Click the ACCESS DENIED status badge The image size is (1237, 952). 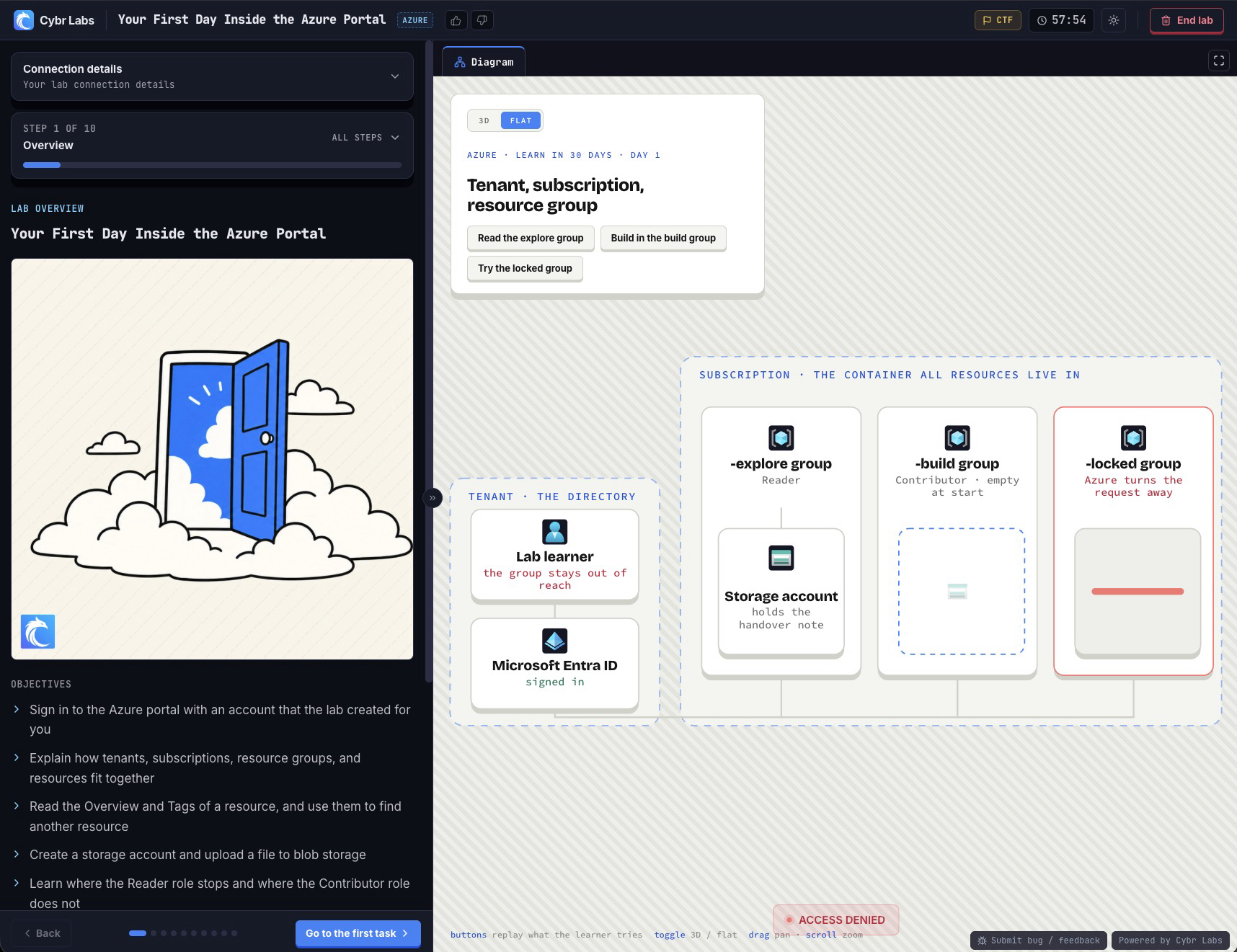(835, 920)
